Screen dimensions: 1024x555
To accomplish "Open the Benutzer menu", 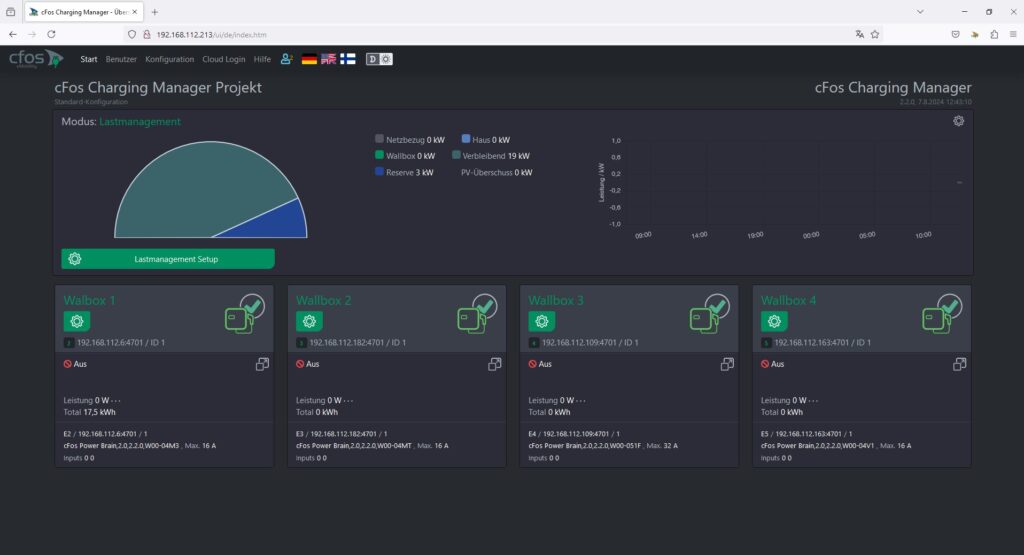I will click(x=121, y=59).
